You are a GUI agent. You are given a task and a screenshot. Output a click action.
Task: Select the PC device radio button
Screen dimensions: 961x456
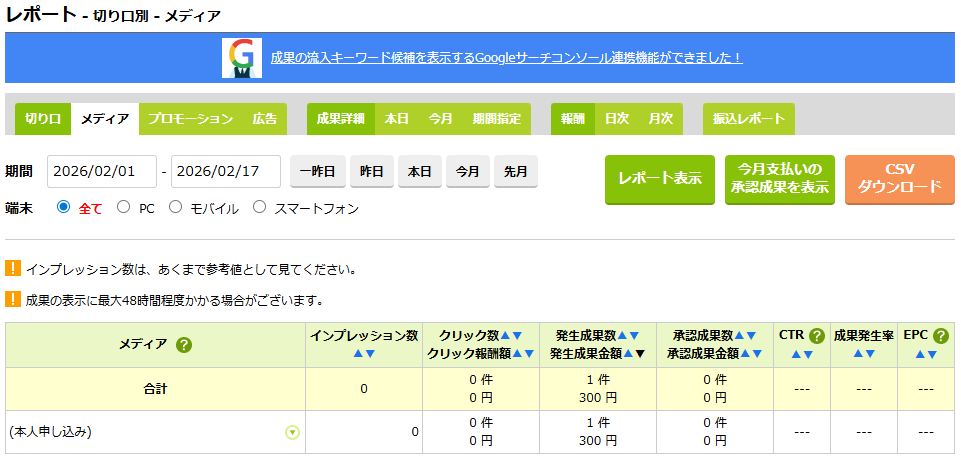click(123, 207)
